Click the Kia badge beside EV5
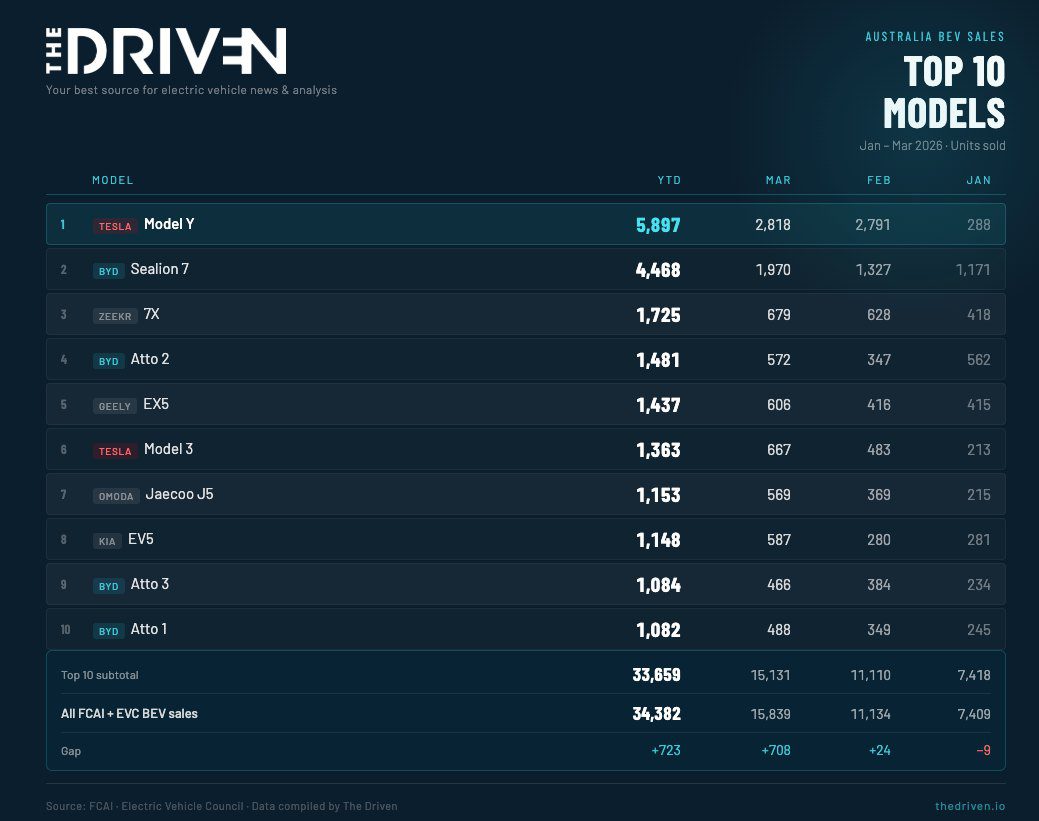Image resolution: width=1039 pixels, height=821 pixels. (107, 541)
